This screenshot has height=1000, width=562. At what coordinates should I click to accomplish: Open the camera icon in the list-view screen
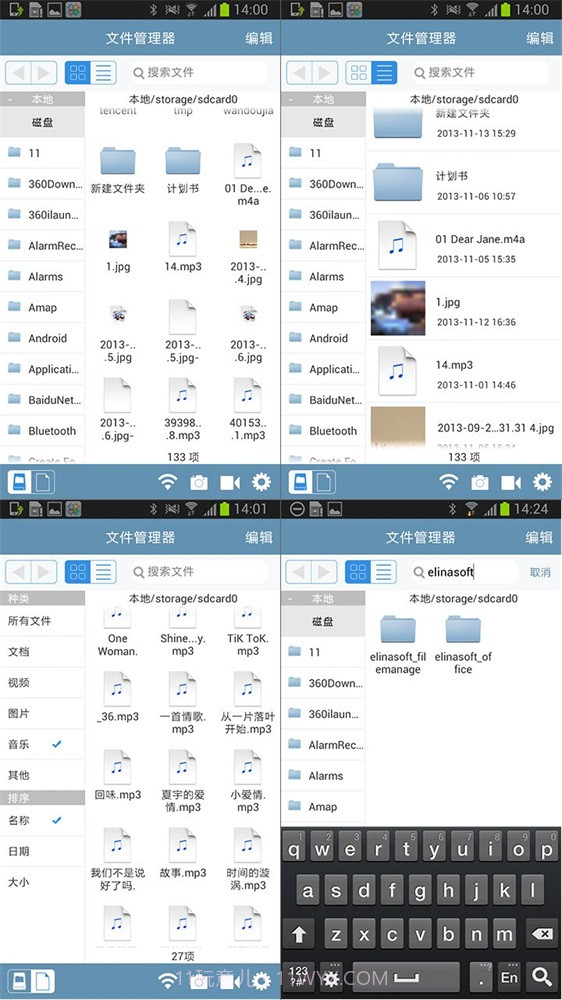pyautogui.click(x=480, y=482)
